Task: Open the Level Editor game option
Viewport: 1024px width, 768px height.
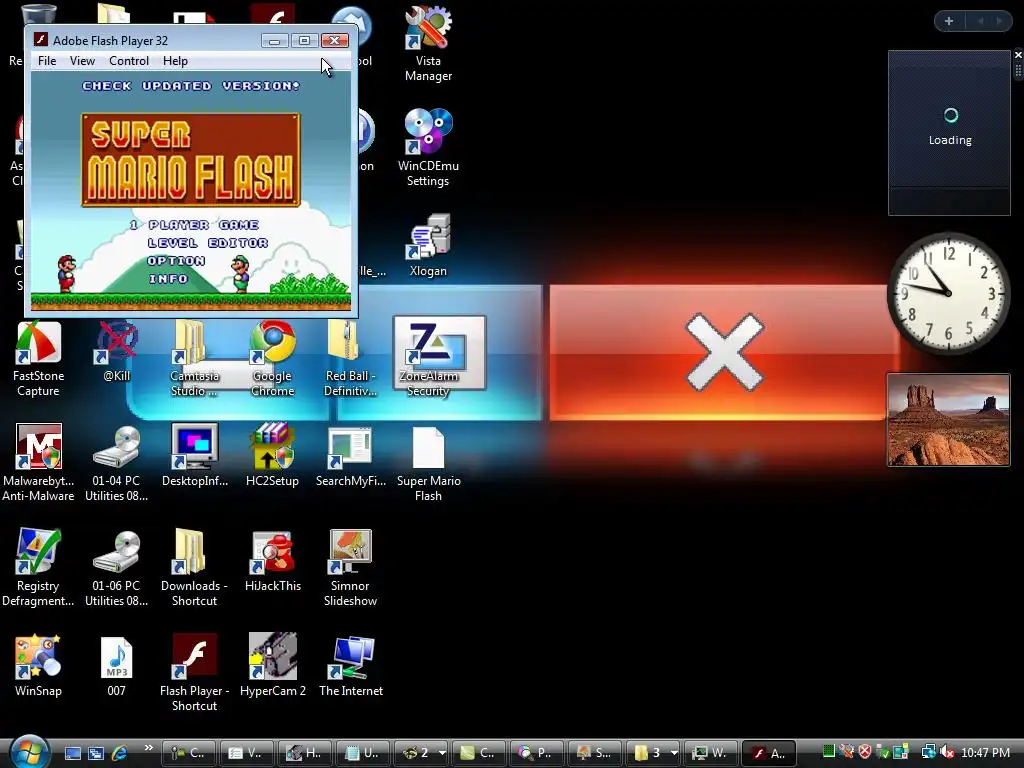Action: click(x=208, y=243)
